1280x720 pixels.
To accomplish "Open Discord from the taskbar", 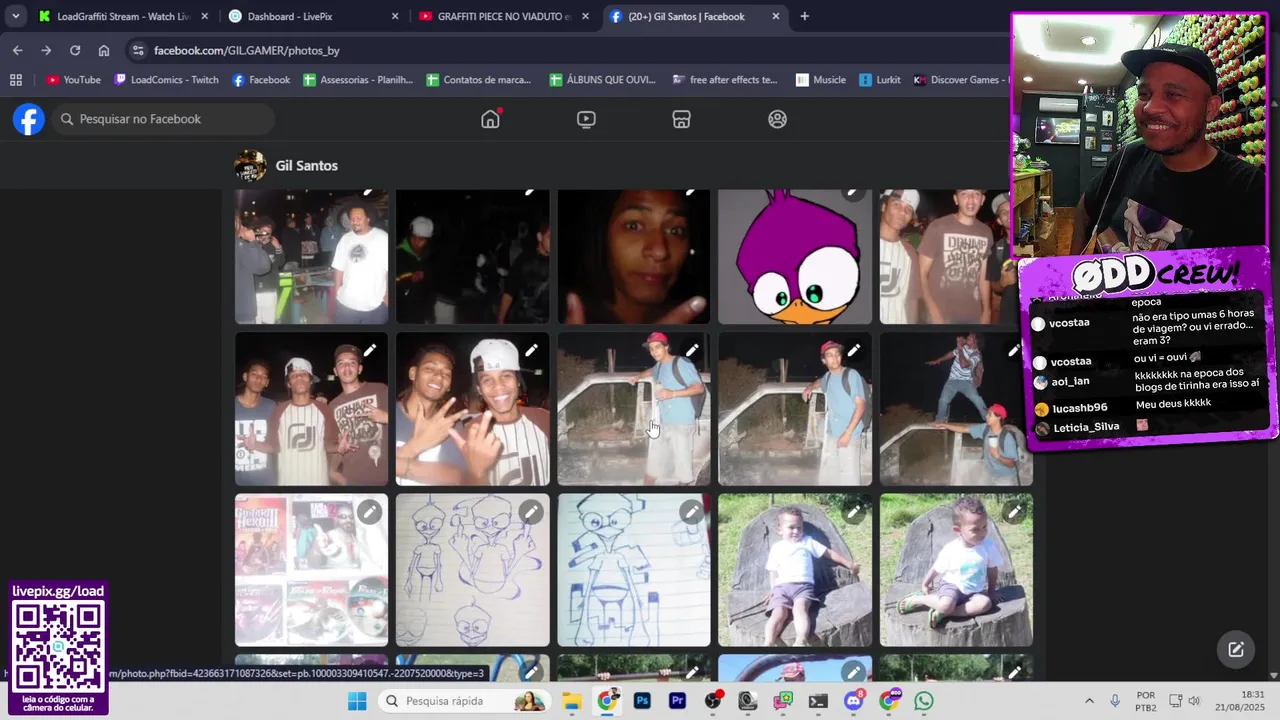I will (x=853, y=701).
